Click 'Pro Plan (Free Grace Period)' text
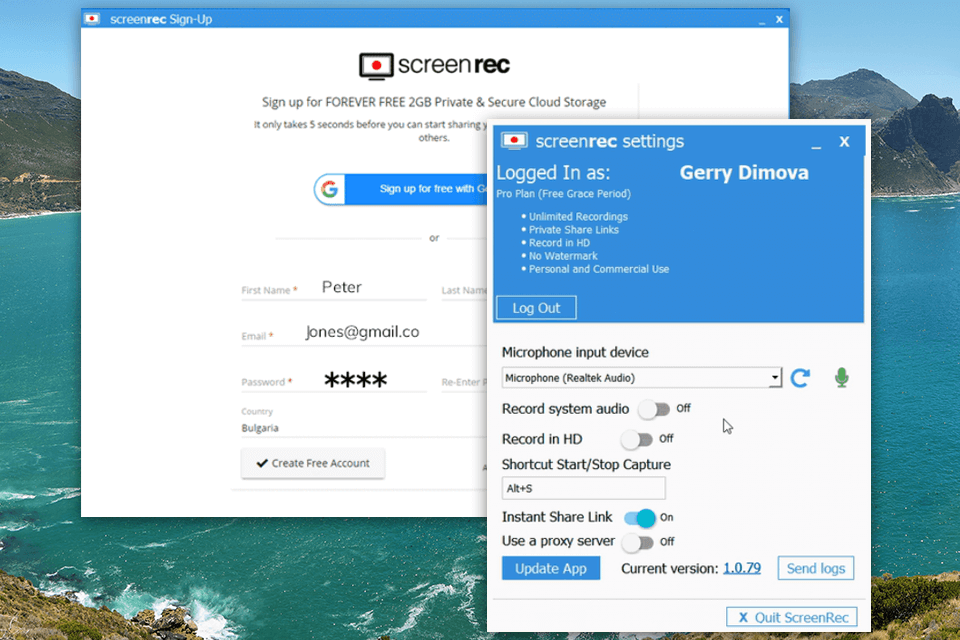The image size is (960, 640). [x=563, y=194]
